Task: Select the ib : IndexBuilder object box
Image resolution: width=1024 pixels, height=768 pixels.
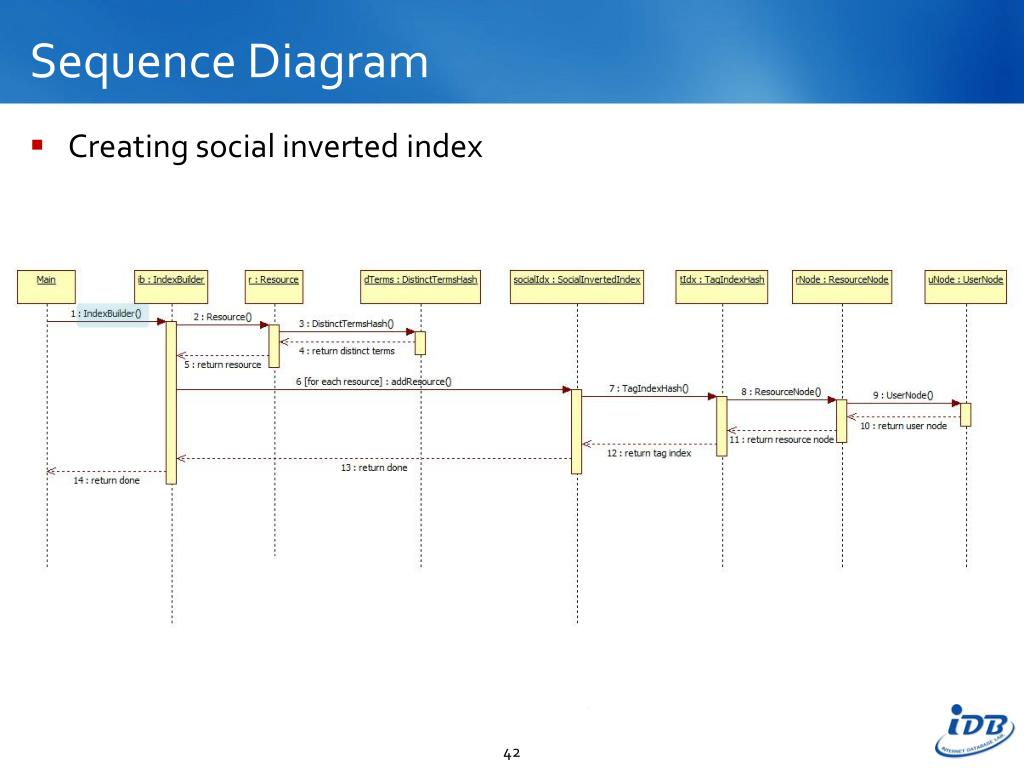Action: (171, 287)
